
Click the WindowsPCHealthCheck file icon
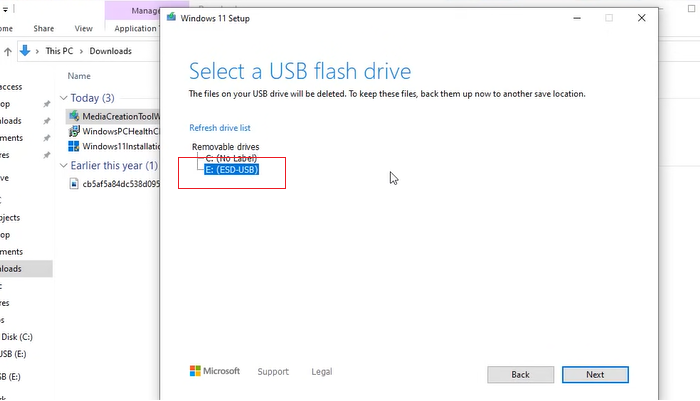pyautogui.click(x=74, y=131)
